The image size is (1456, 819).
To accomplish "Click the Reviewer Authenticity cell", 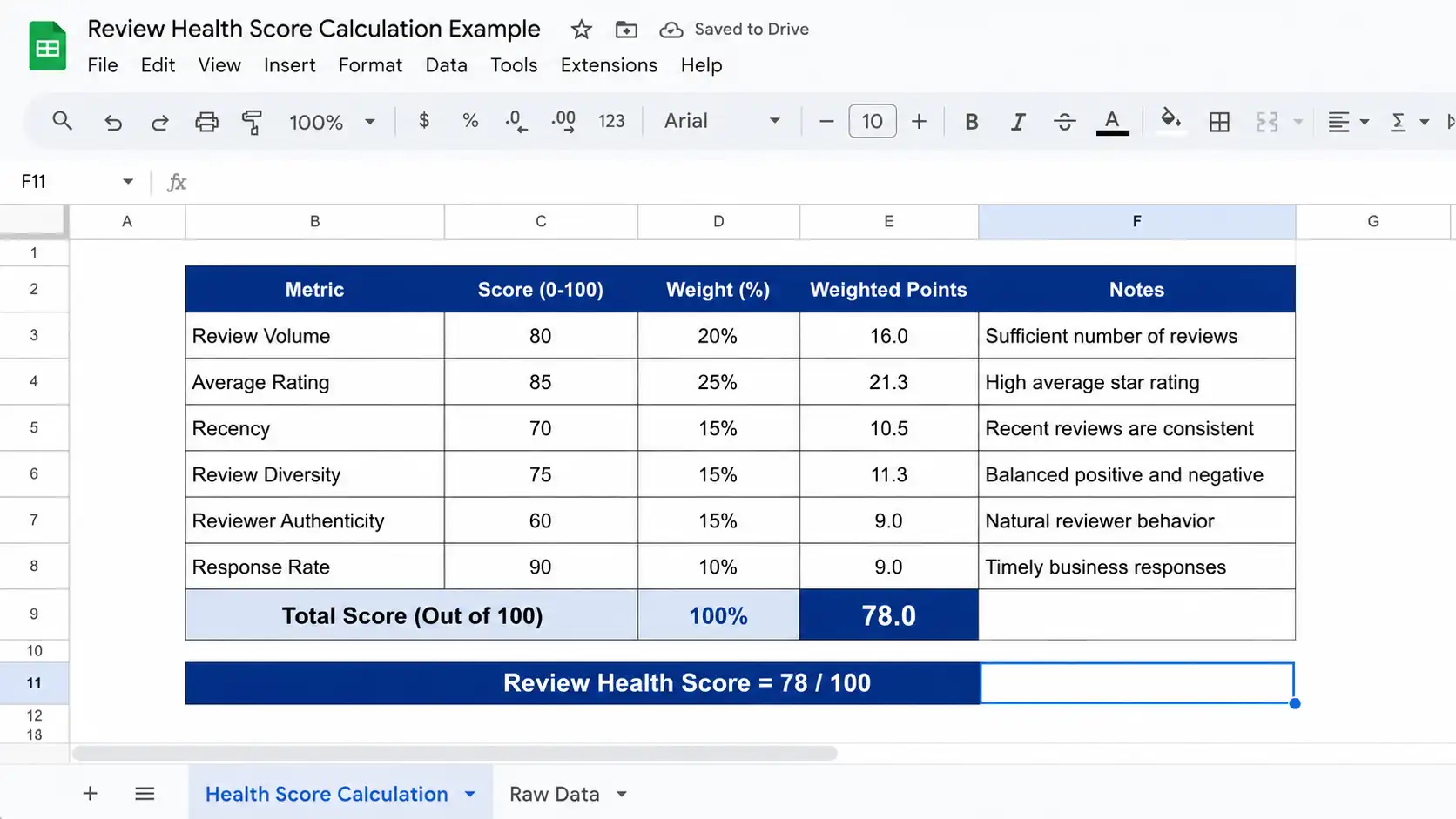I will 314,520.
